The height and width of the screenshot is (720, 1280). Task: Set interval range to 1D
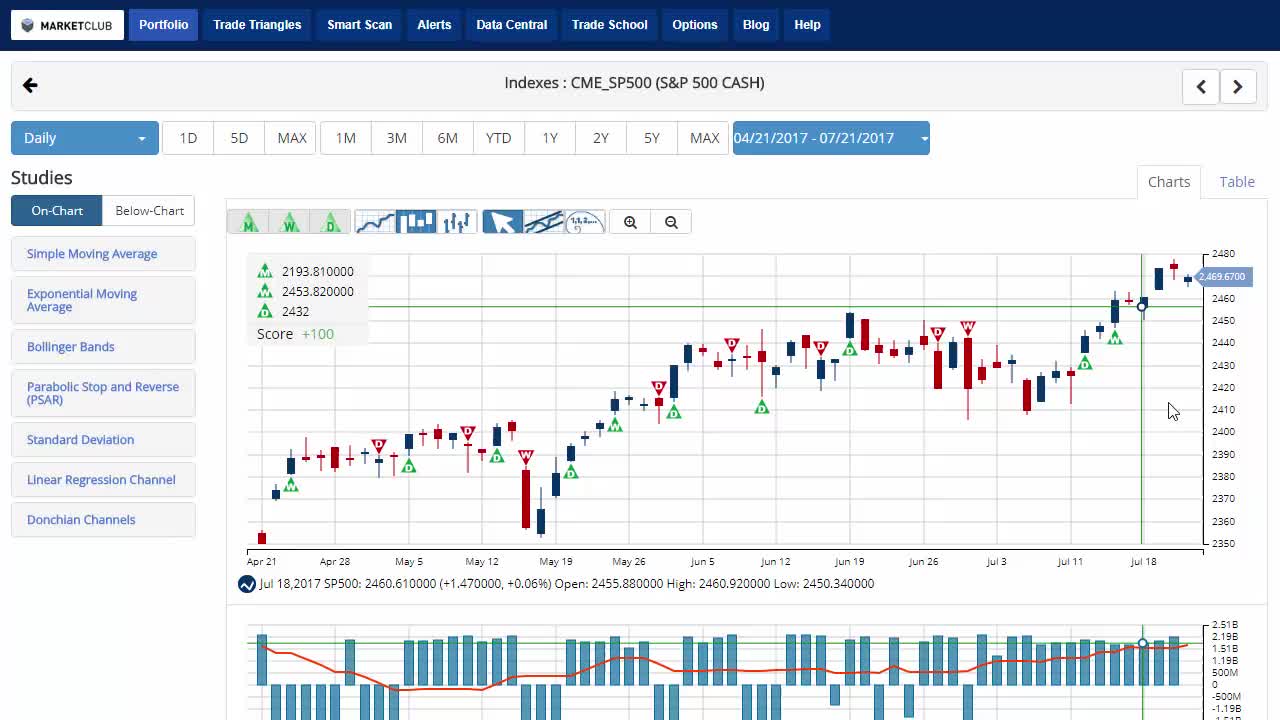[188, 138]
